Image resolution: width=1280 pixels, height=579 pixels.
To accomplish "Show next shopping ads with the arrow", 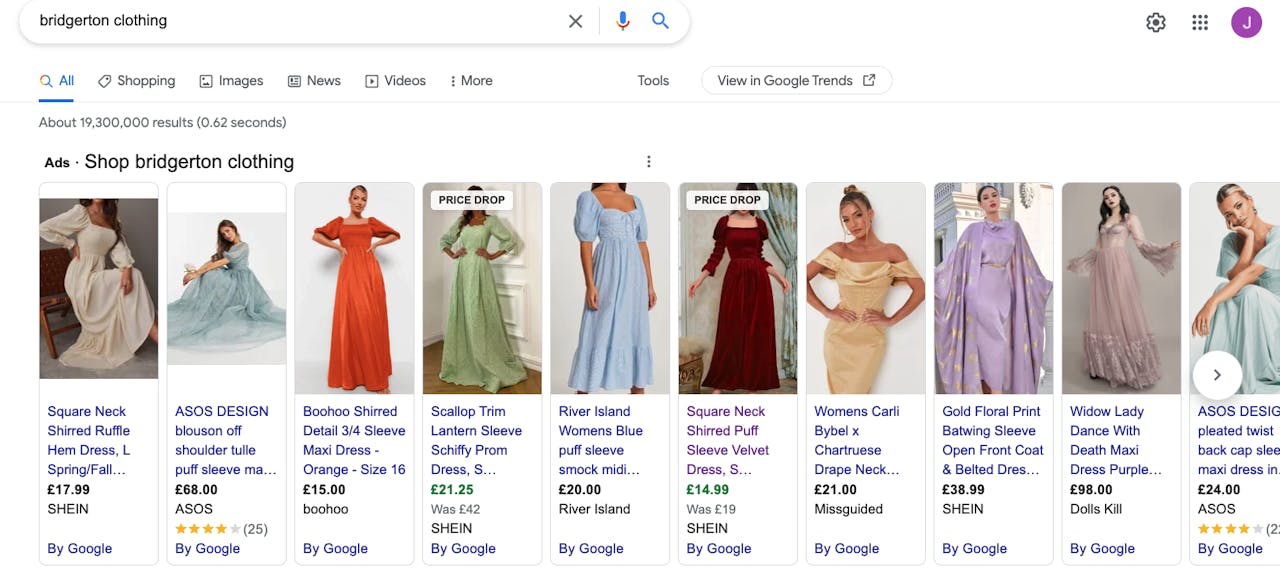I will (x=1217, y=375).
